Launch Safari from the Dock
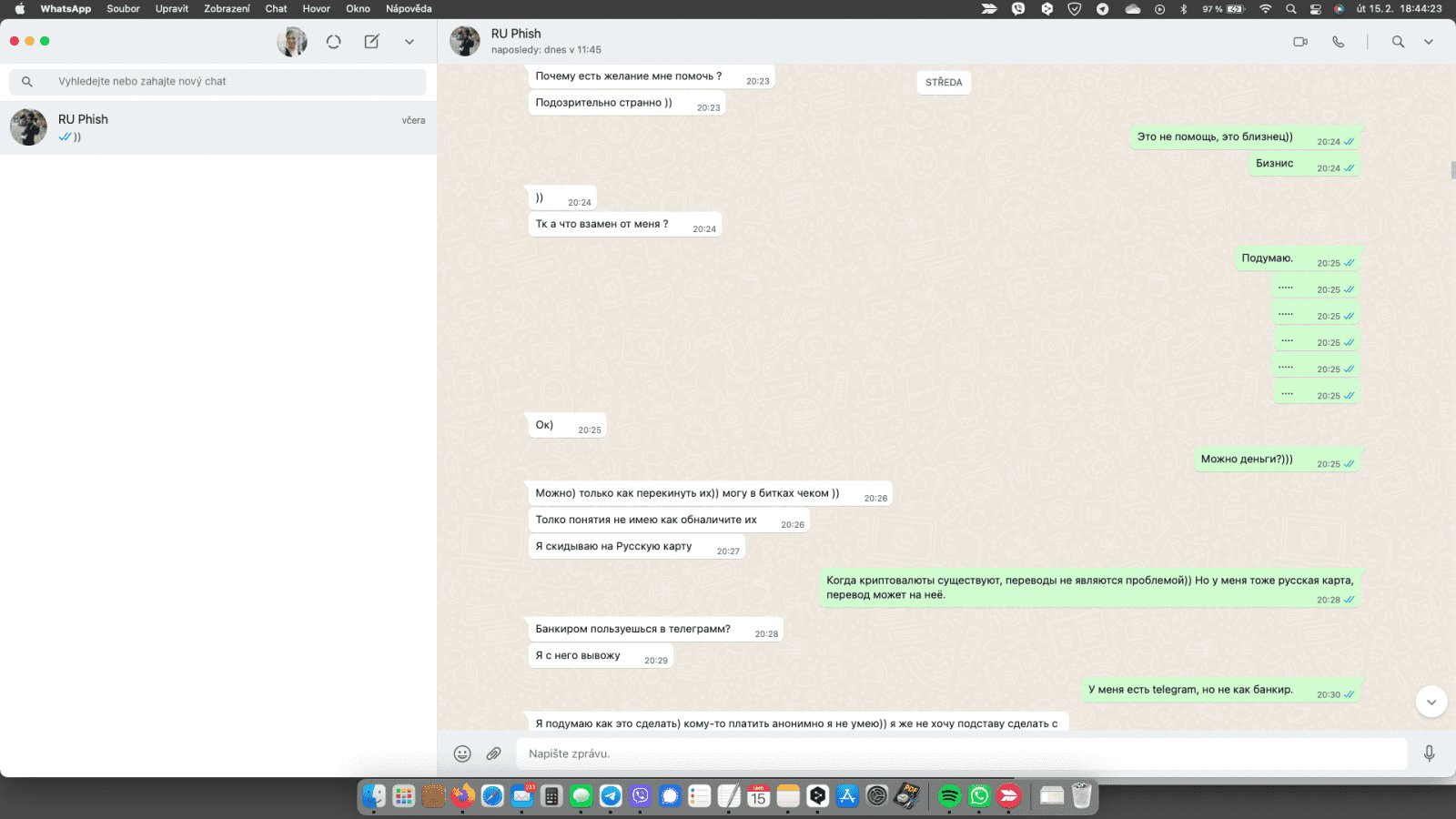The image size is (1456, 819). [492, 796]
